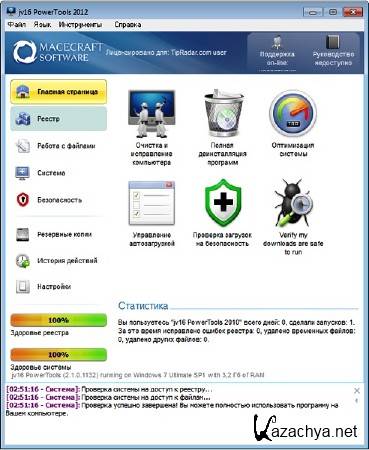
Task: Click the jv16 PowerTools title bar icon
Action: pos(11,12)
